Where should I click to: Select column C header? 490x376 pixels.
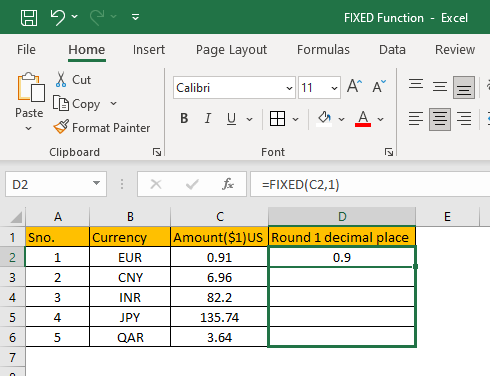219,217
